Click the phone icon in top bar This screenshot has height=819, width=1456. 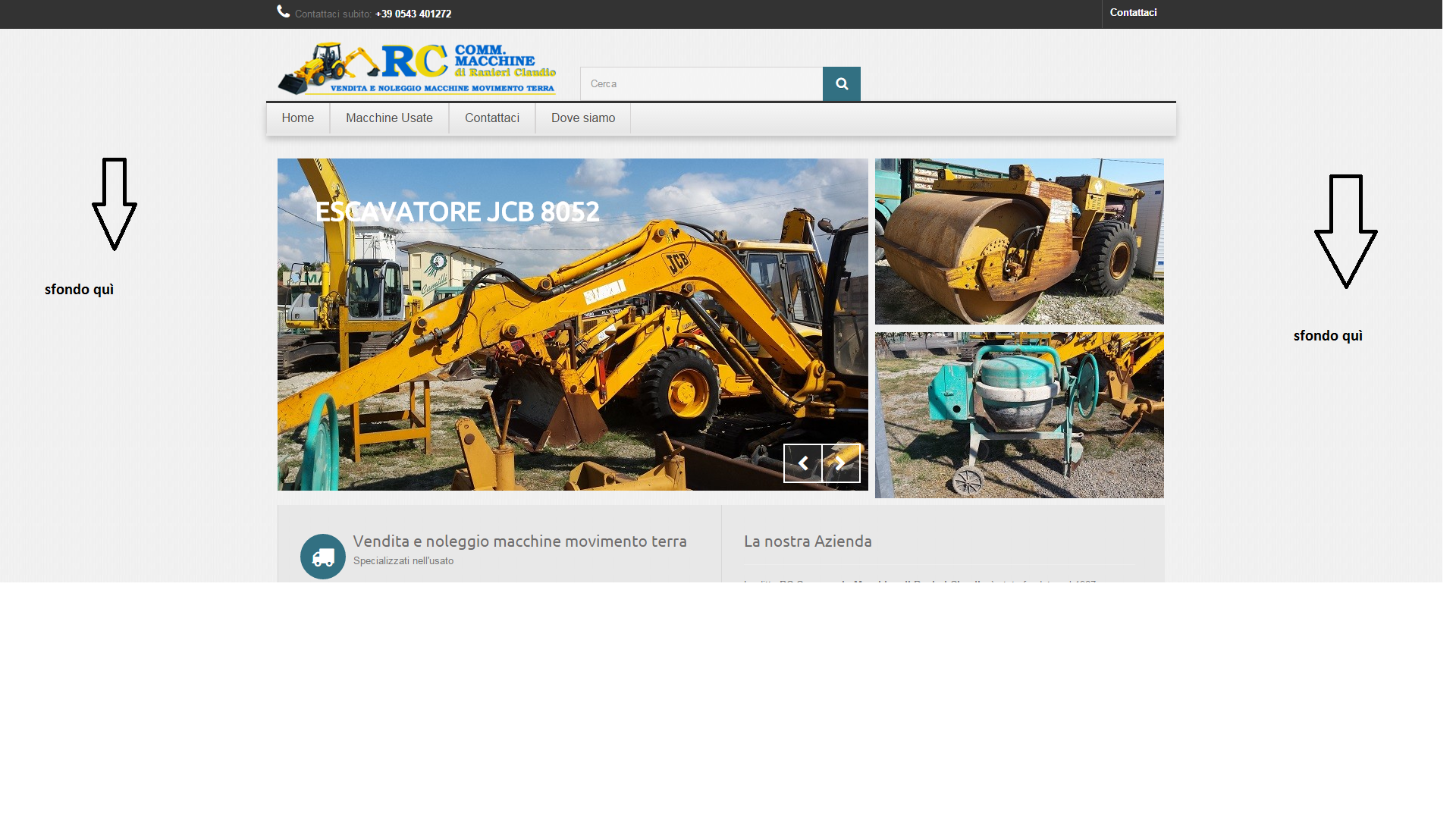[x=284, y=11]
